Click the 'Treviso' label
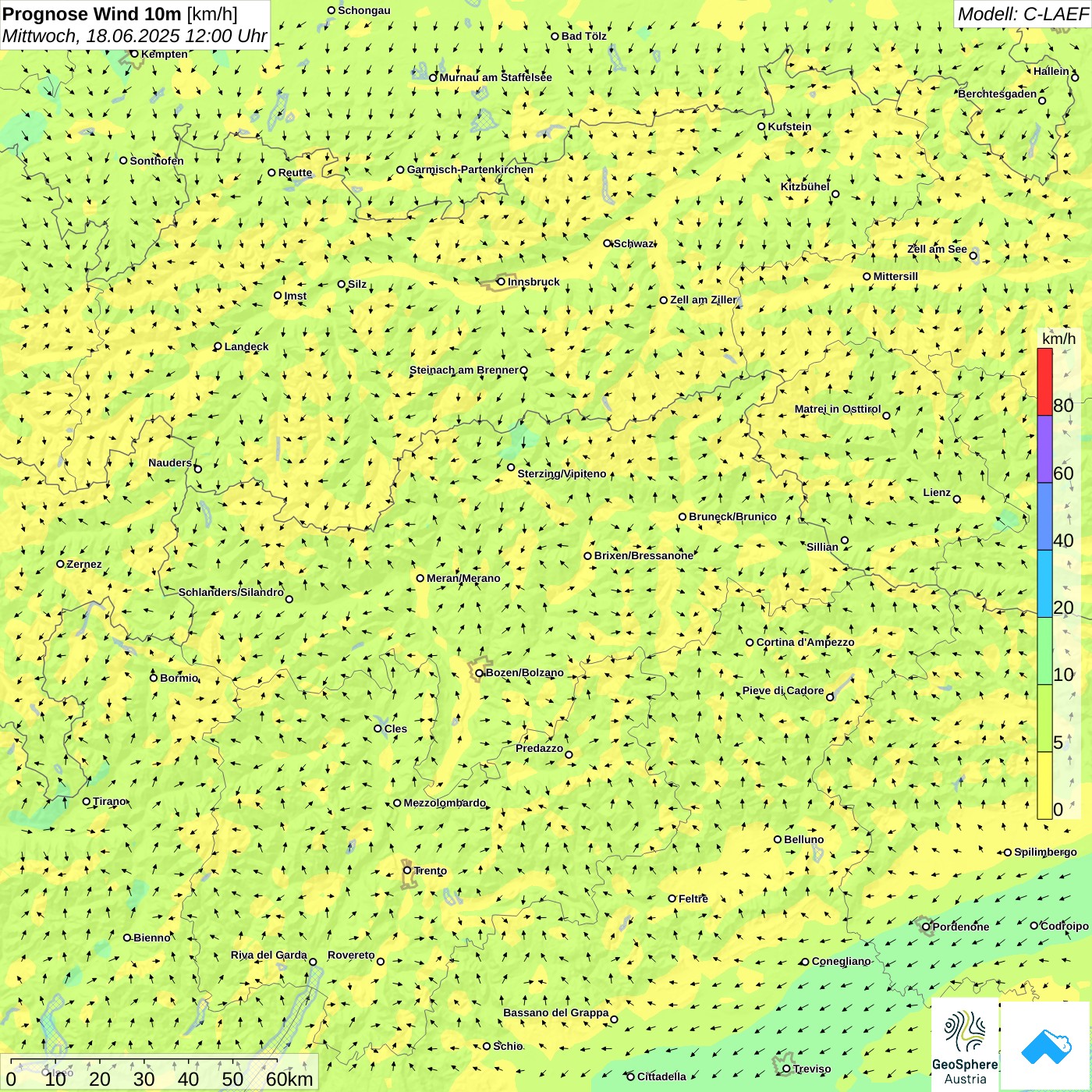Screen dimensions: 1092x1092 tap(812, 1069)
